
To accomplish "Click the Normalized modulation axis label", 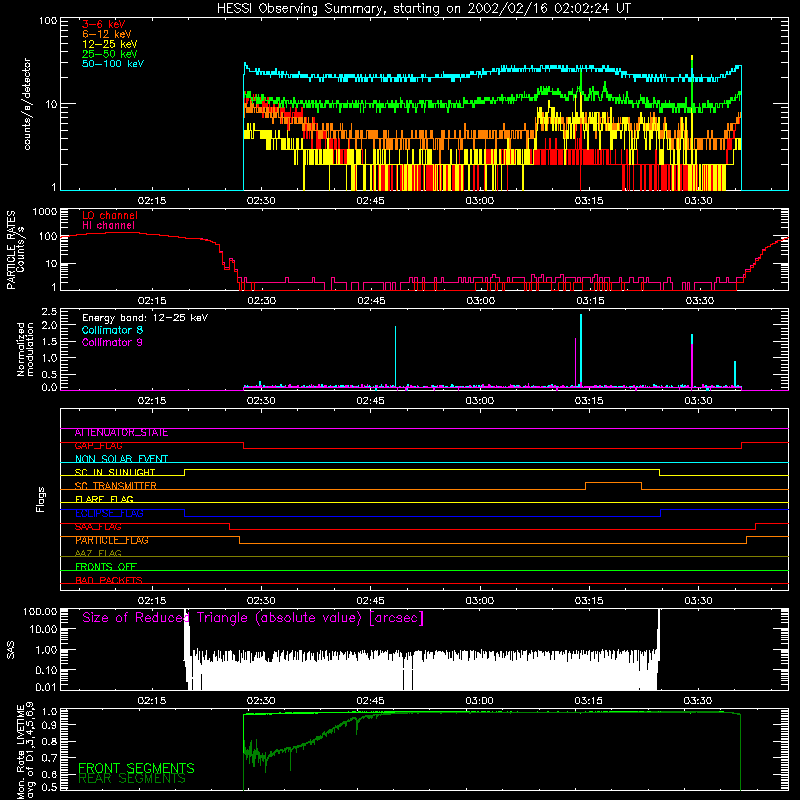I will point(25,349).
